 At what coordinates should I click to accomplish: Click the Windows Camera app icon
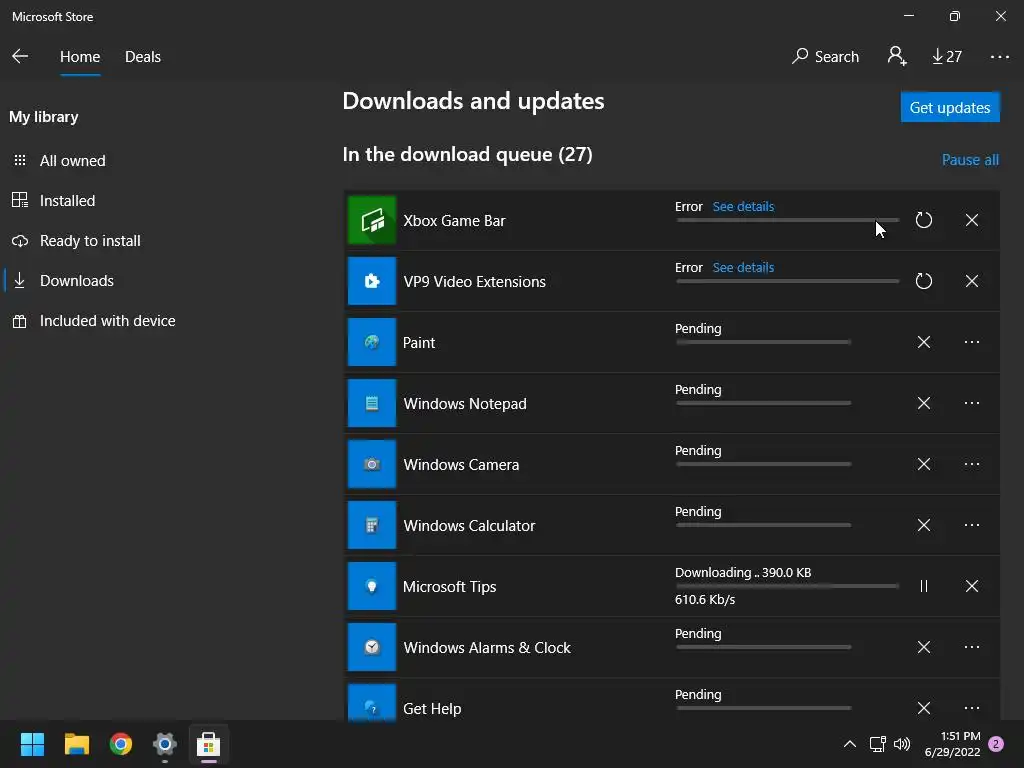372,464
